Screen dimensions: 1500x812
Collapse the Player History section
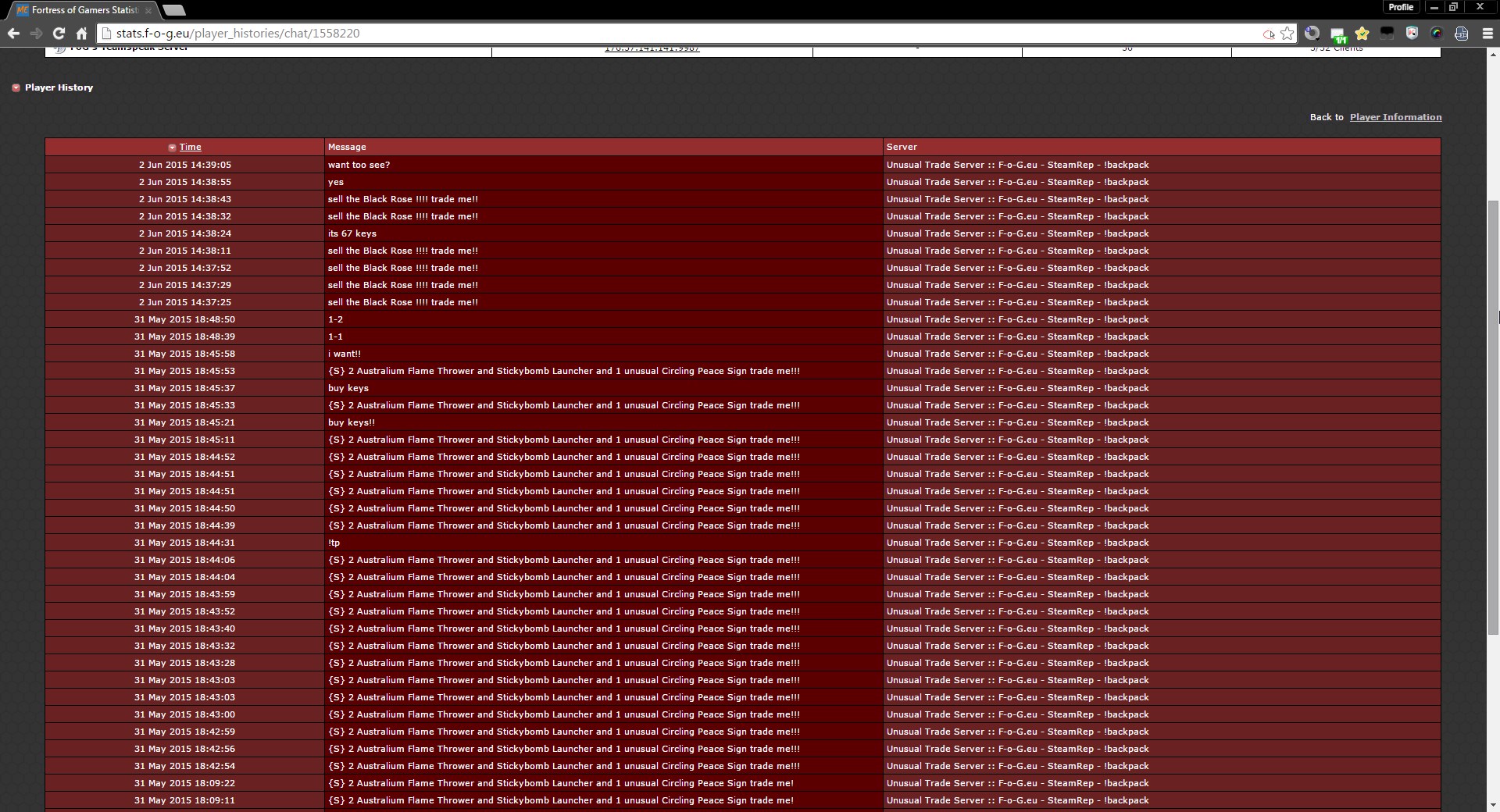16,87
